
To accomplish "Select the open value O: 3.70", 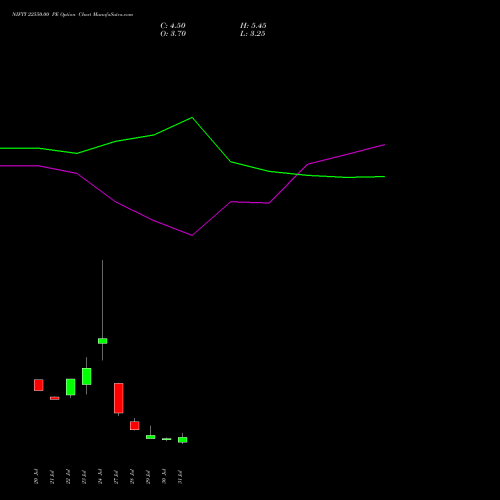I will [x=173, y=34].
